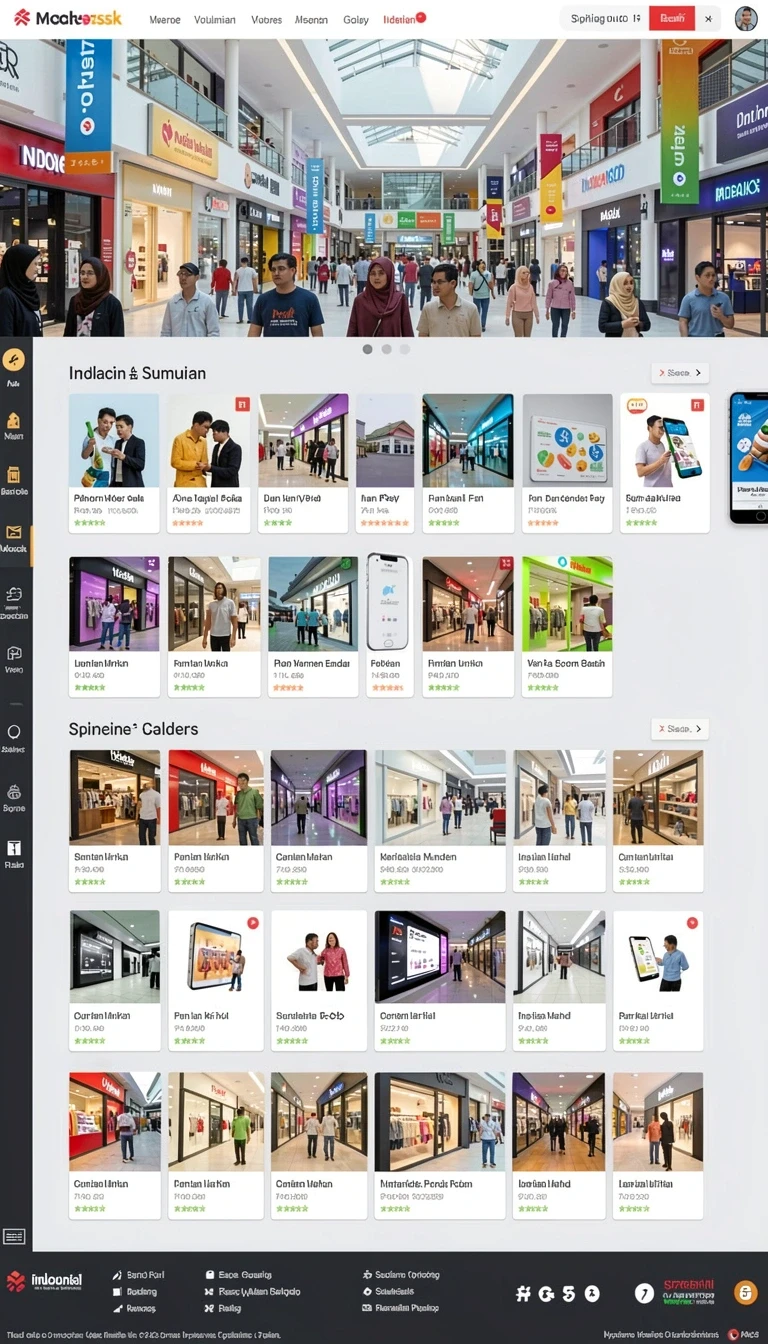Open the red Iidealan item with notification badge
Viewport: 768px width, 1344px height.
(404, 19)
